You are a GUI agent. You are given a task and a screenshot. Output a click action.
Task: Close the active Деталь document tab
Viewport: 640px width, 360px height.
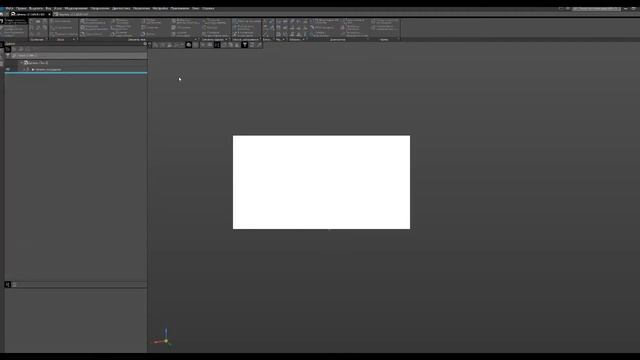coord(49,14)
